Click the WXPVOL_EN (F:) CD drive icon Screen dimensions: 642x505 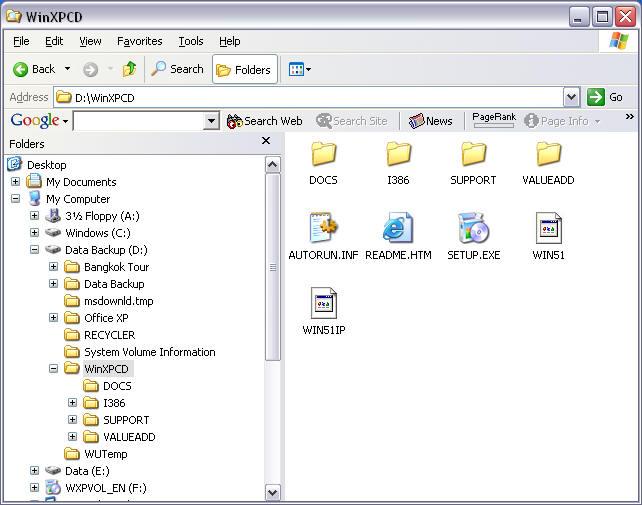[53, 487]
